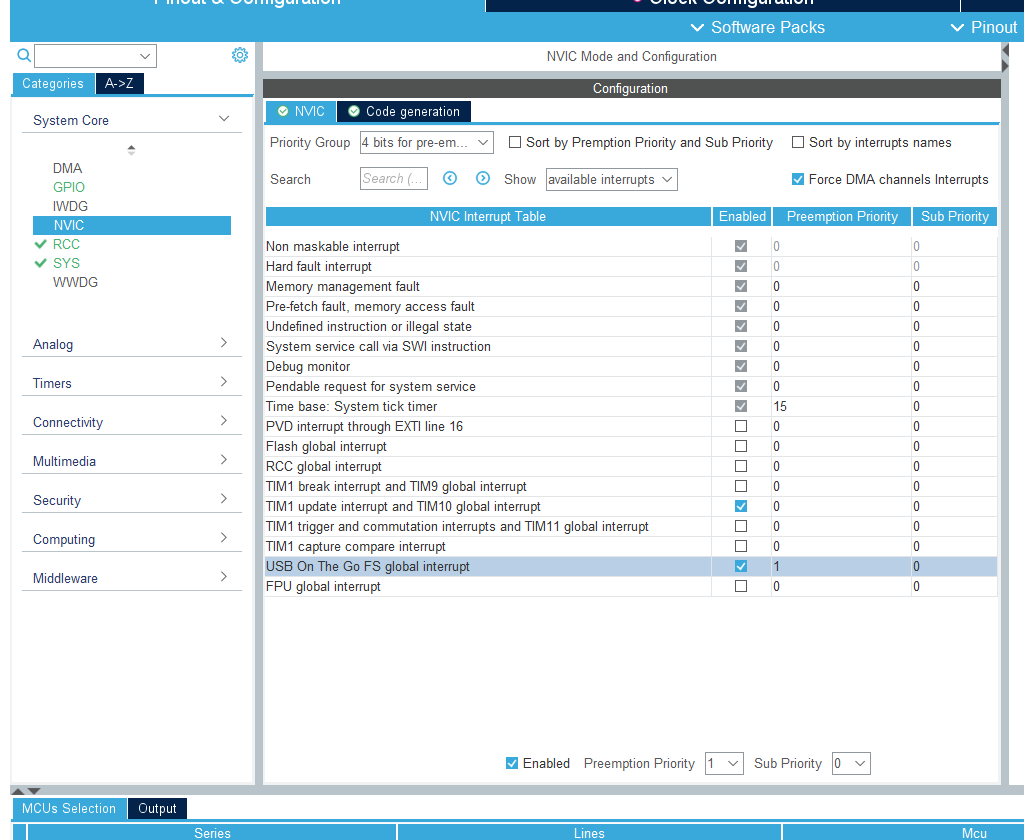This screenshot has width=1024, height=840.
Task: Switch to the Categories tab
Action: click(x=53, y=84)
